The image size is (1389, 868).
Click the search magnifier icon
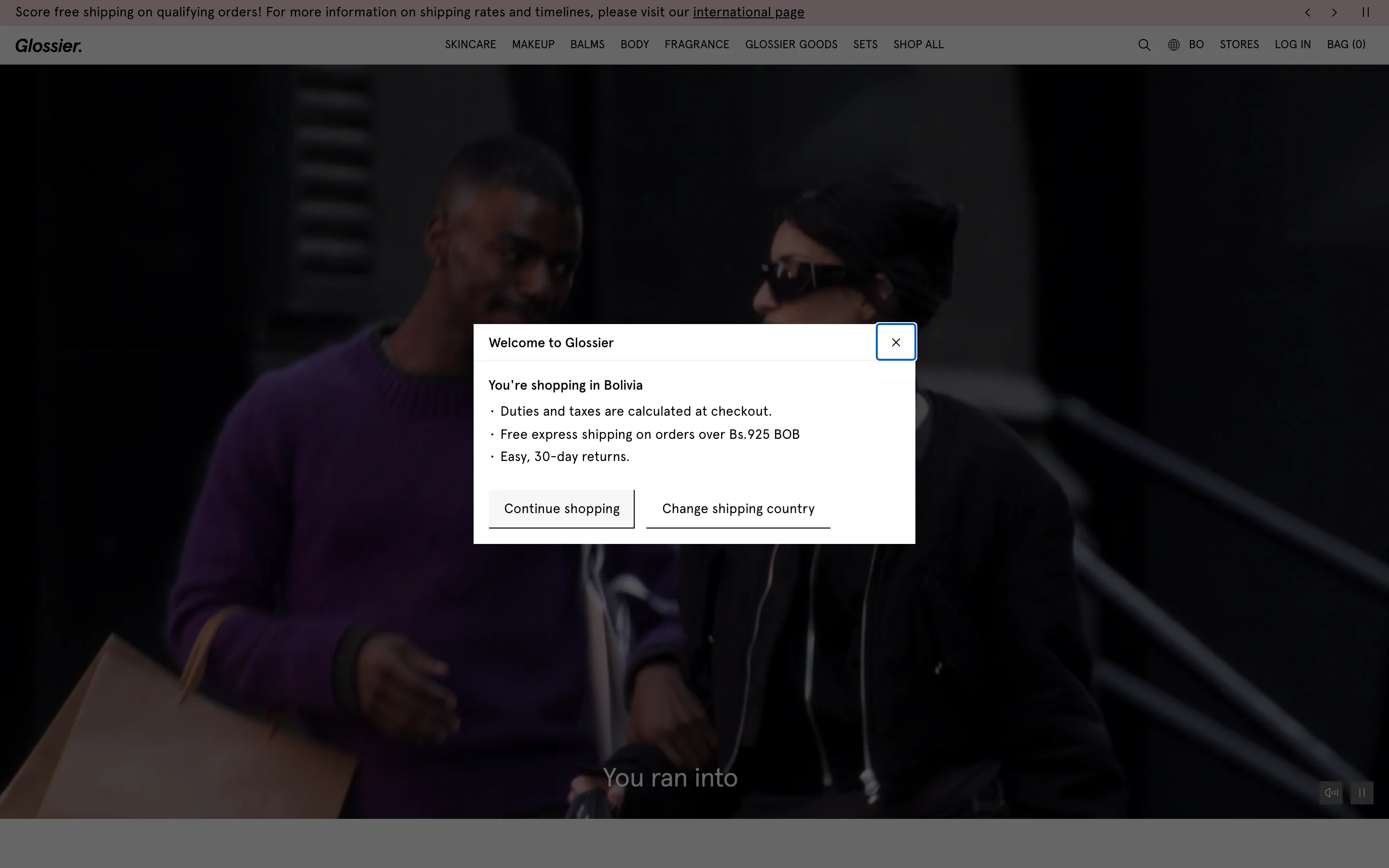pyautogui.click(x=1144, y=45)
